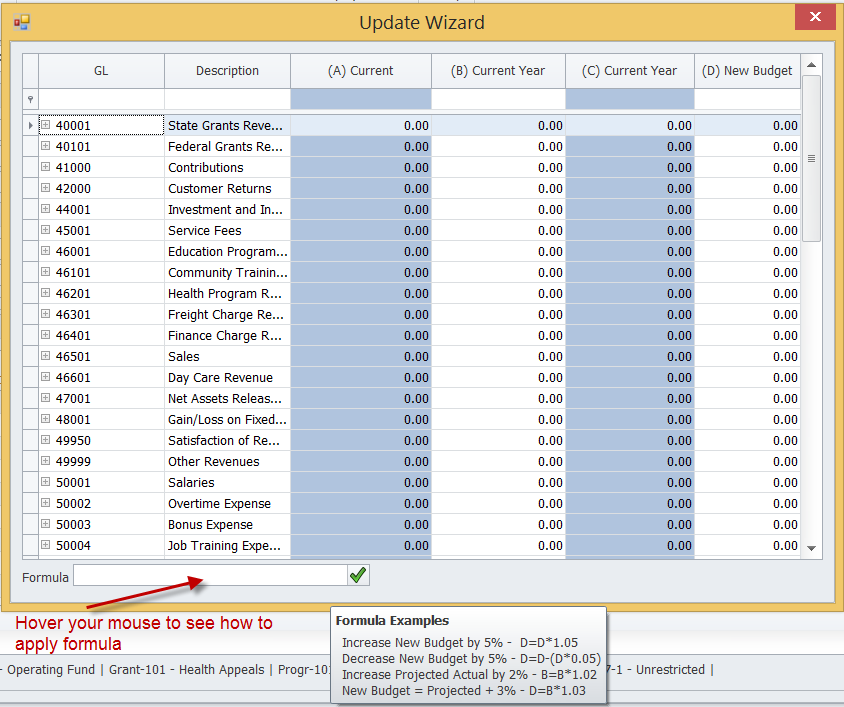The width and height of the screenshot is (844, 707).
Task: Click the row indicator arrow beside 40001
Action: pos(30,126)
